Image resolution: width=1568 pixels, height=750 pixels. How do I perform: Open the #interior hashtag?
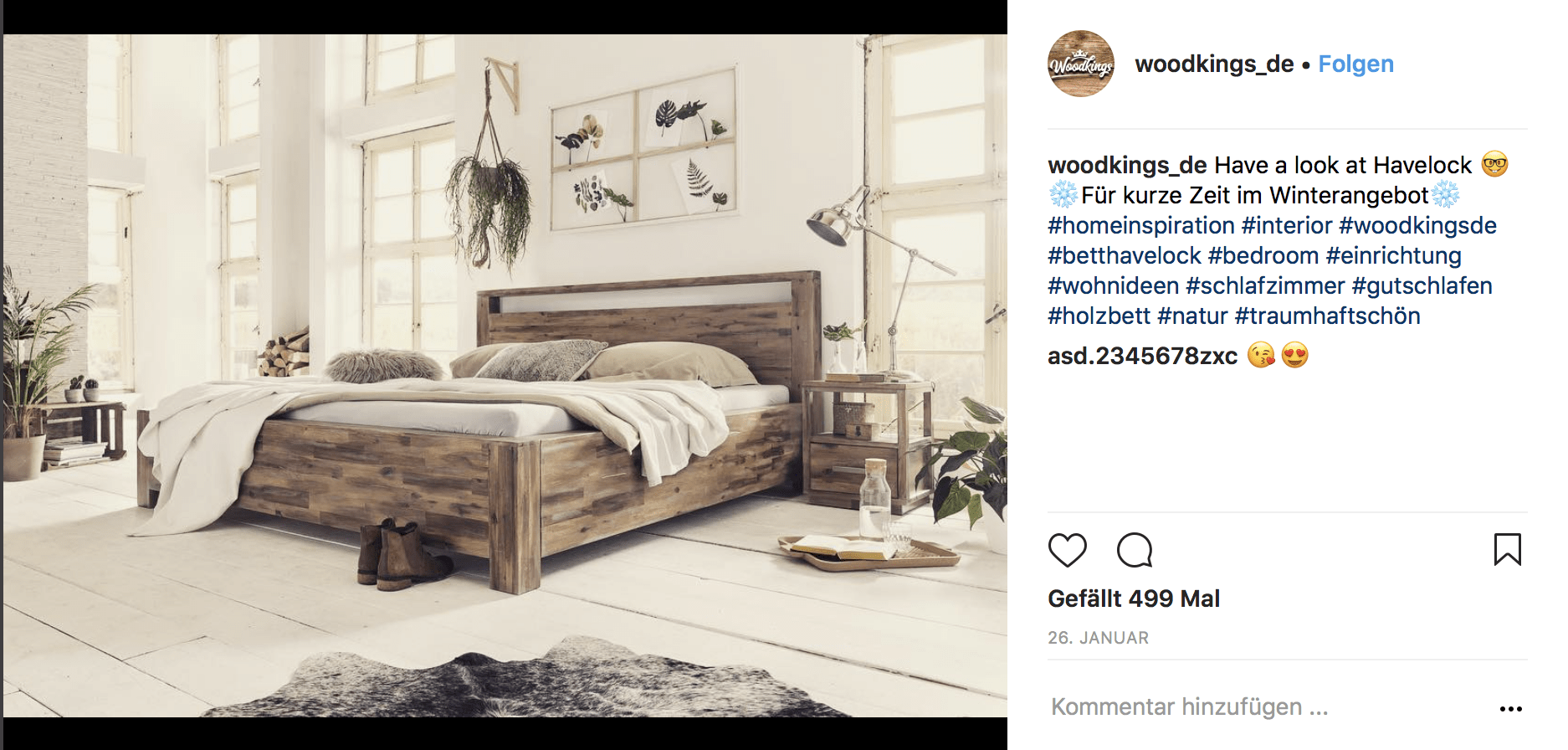pyautogui.click(x=1286, y=225)
